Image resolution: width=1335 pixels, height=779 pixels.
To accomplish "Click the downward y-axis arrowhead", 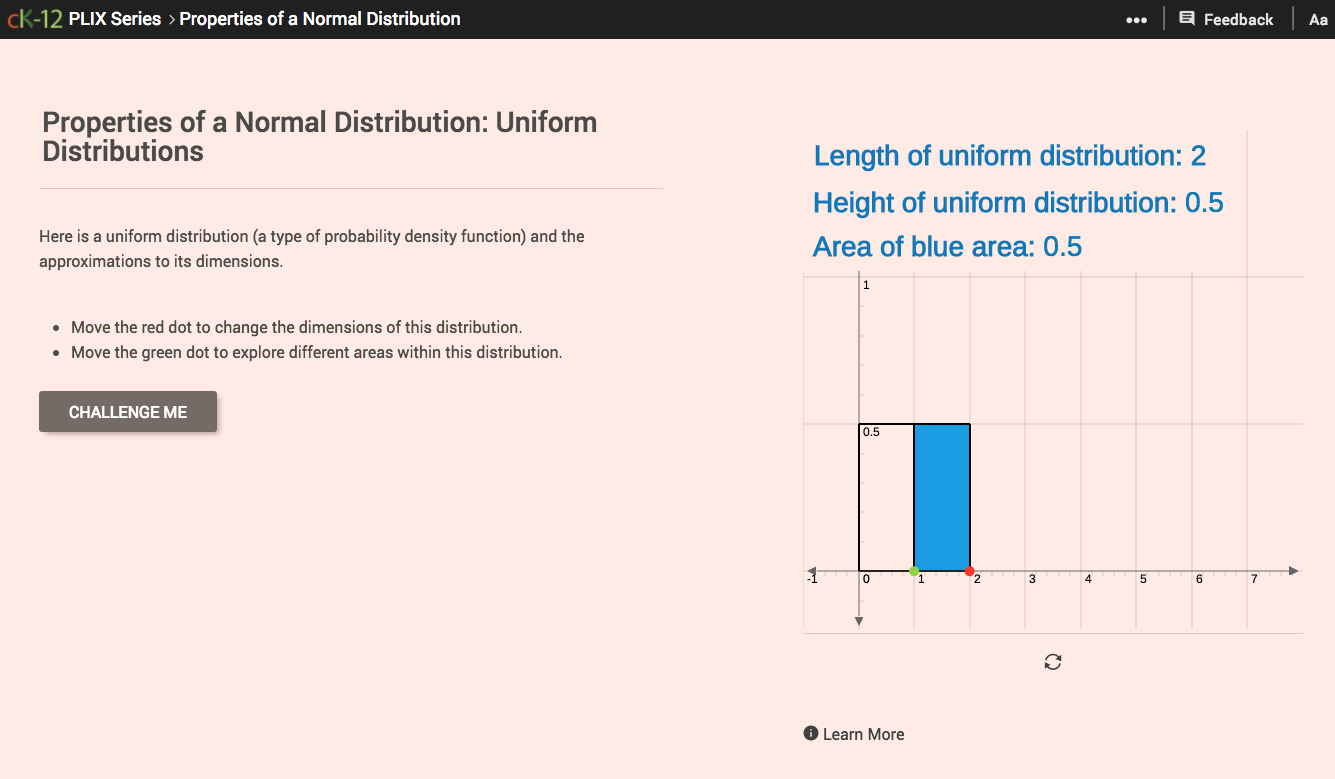I will point(859,621).
